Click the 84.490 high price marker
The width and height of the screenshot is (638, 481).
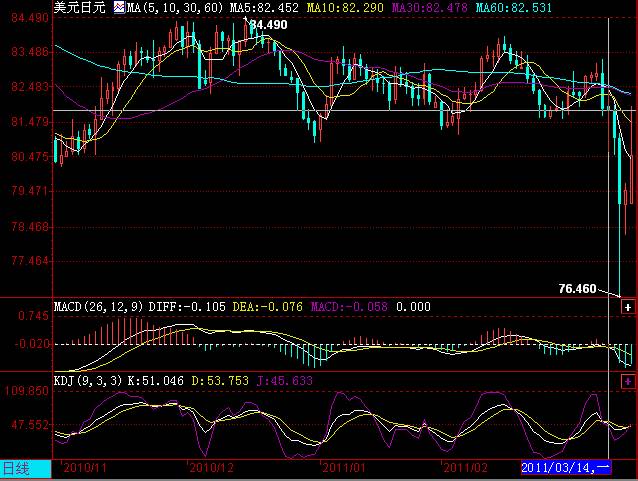pos(269,25)
